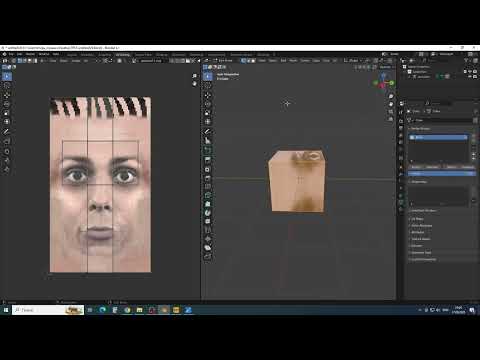
Task: Enable edge select mode in 3D viewport header
Action: click(248, 61)
